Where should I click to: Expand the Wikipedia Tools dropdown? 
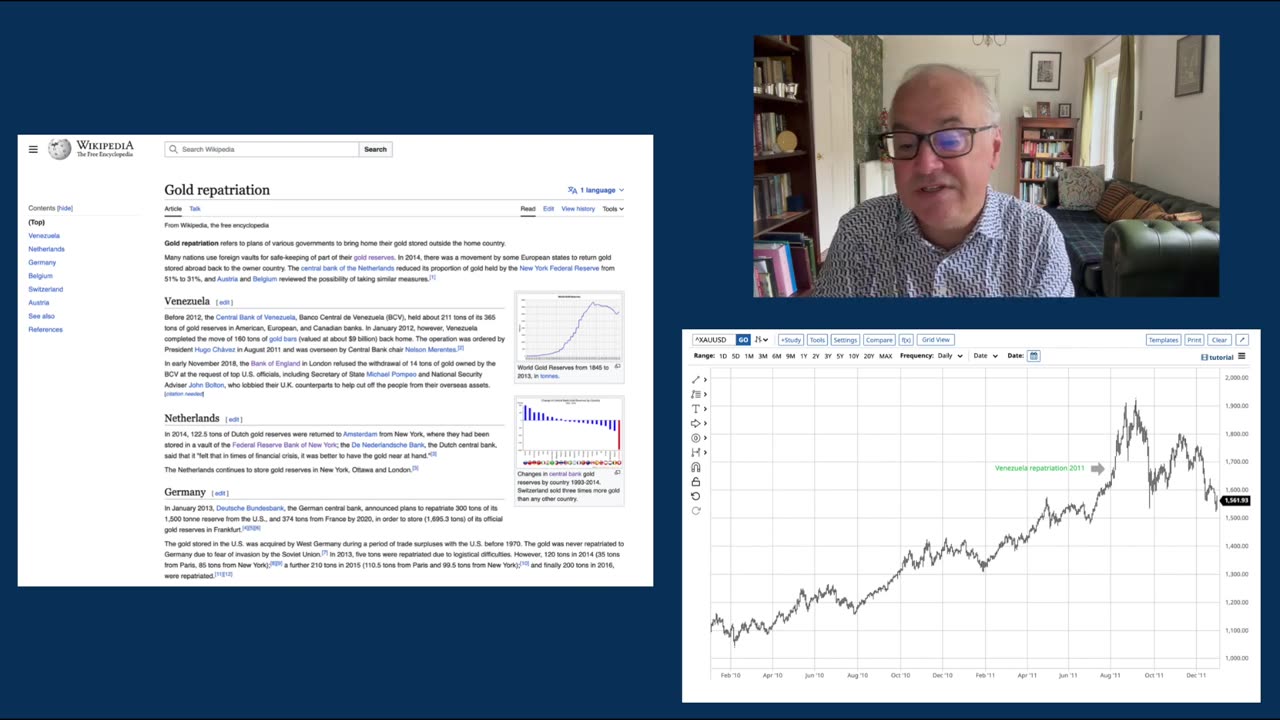pos(613,209)
